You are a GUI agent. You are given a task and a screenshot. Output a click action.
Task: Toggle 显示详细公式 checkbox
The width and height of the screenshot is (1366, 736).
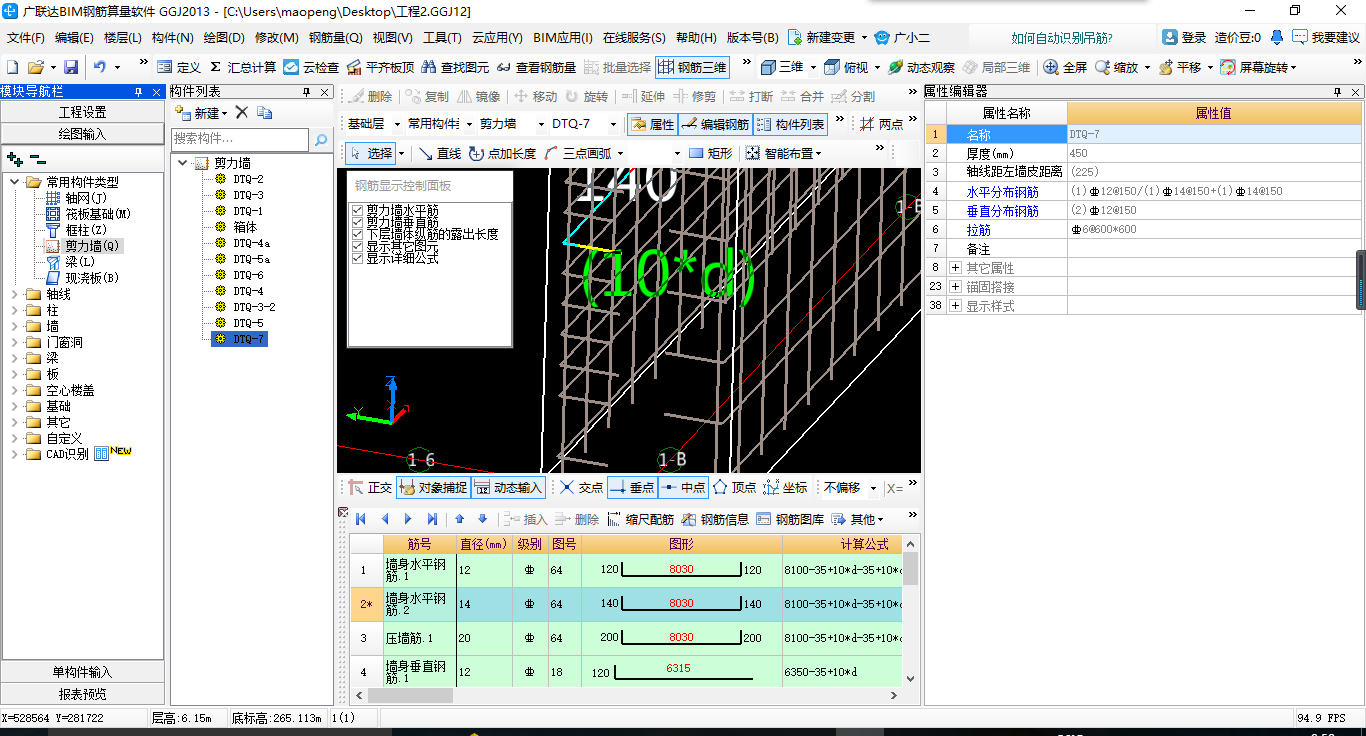coord(358,258)
